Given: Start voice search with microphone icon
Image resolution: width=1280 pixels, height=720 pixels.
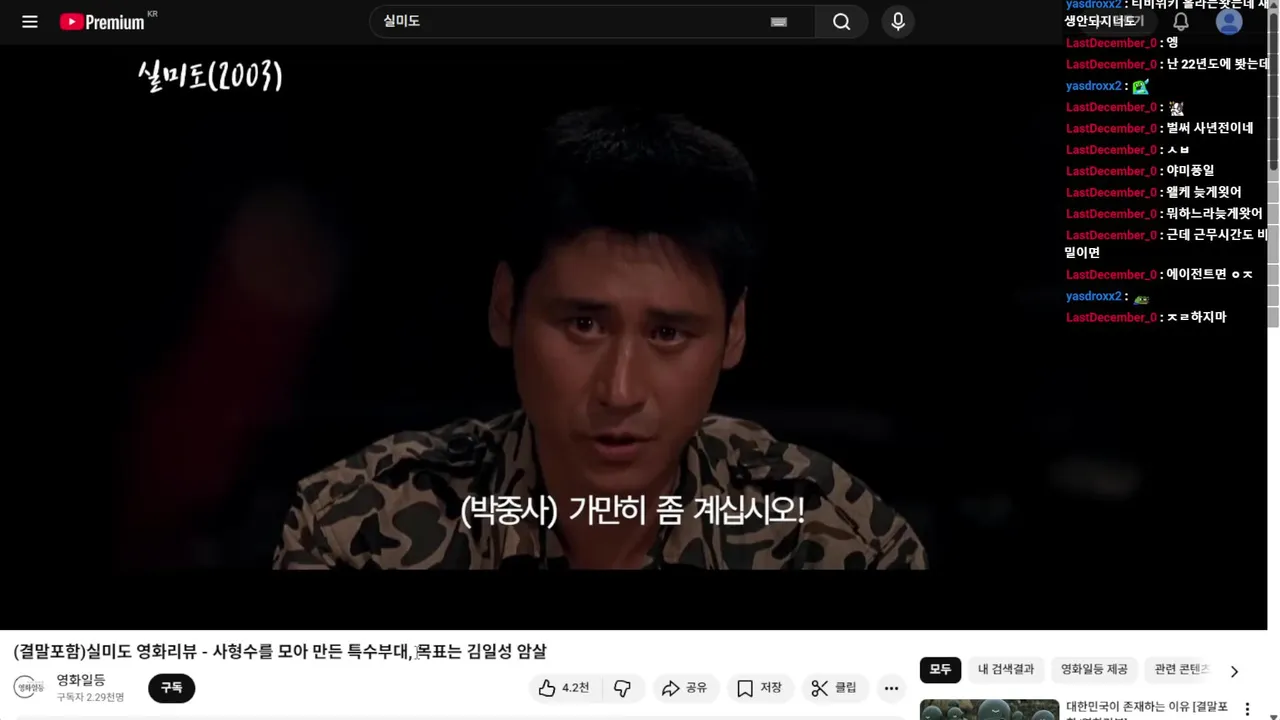Looking at the screenshot, I should pyautogui.click(x=898, y=22).
